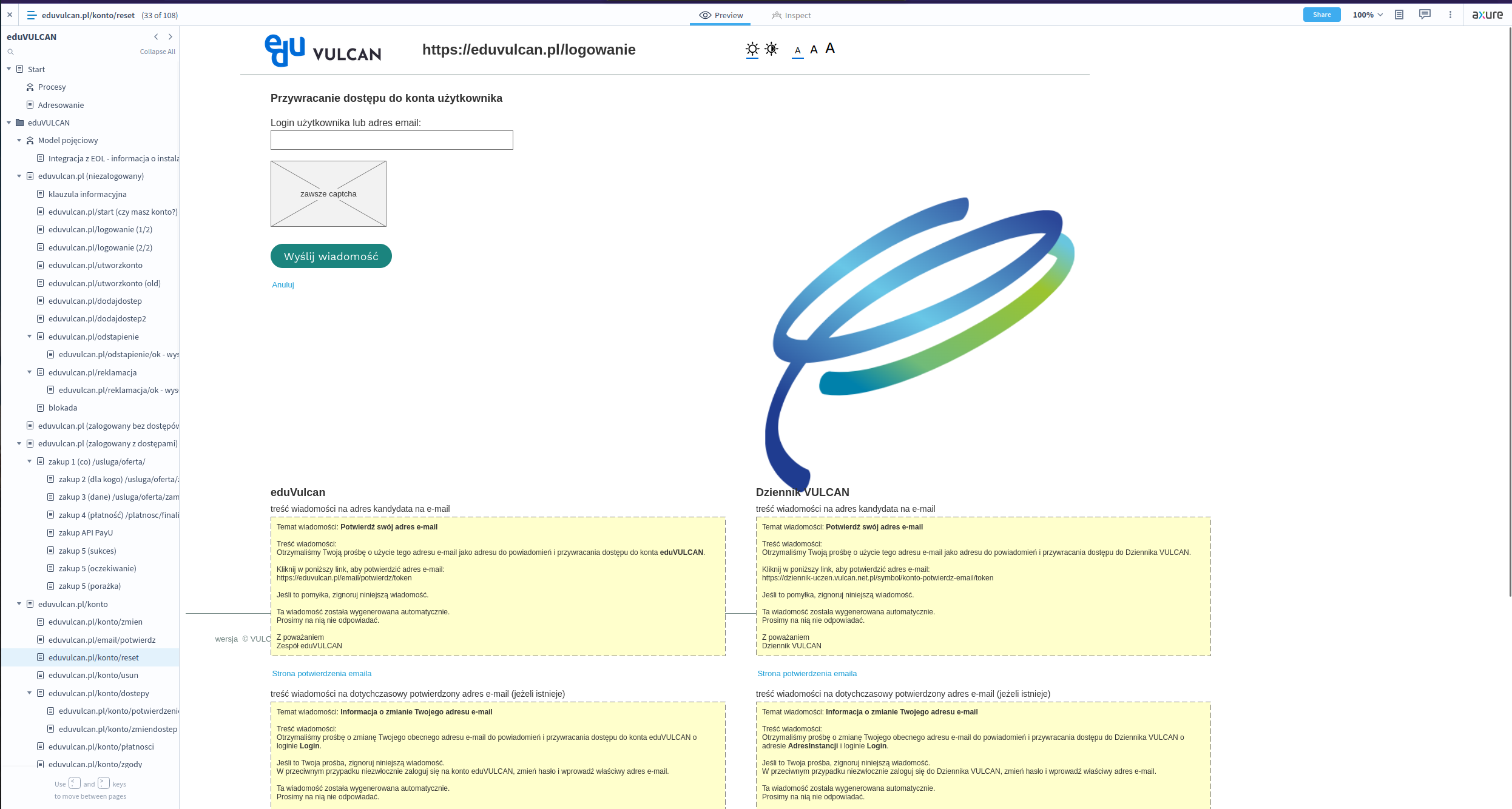Click the Anuluj link
The height and width of the screenshot is (809, 1512).
pyautogui.click(x=283, y=285)
